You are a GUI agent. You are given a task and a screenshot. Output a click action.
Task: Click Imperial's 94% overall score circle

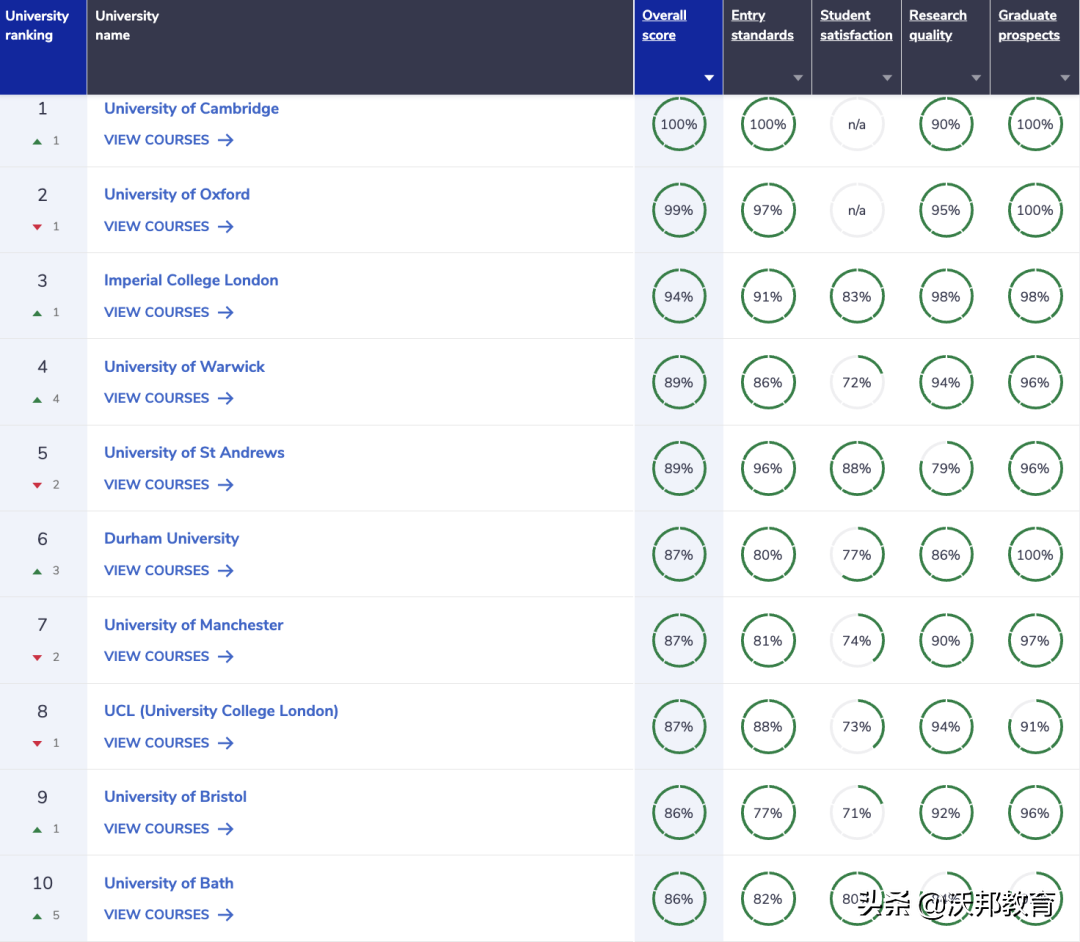(x=678, y=297)
